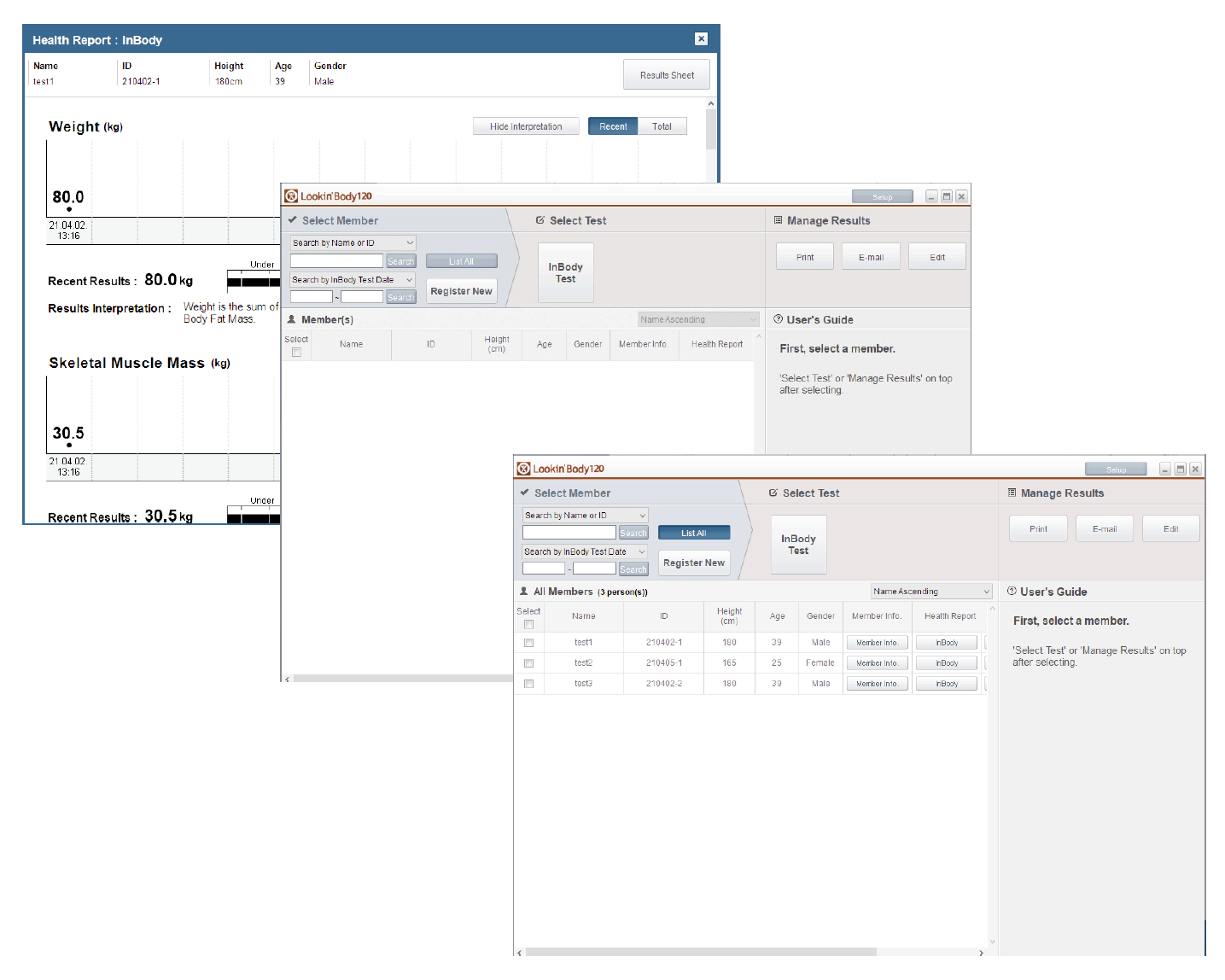
Task: Focus the start test date field, front window
Action: point(544,569)
